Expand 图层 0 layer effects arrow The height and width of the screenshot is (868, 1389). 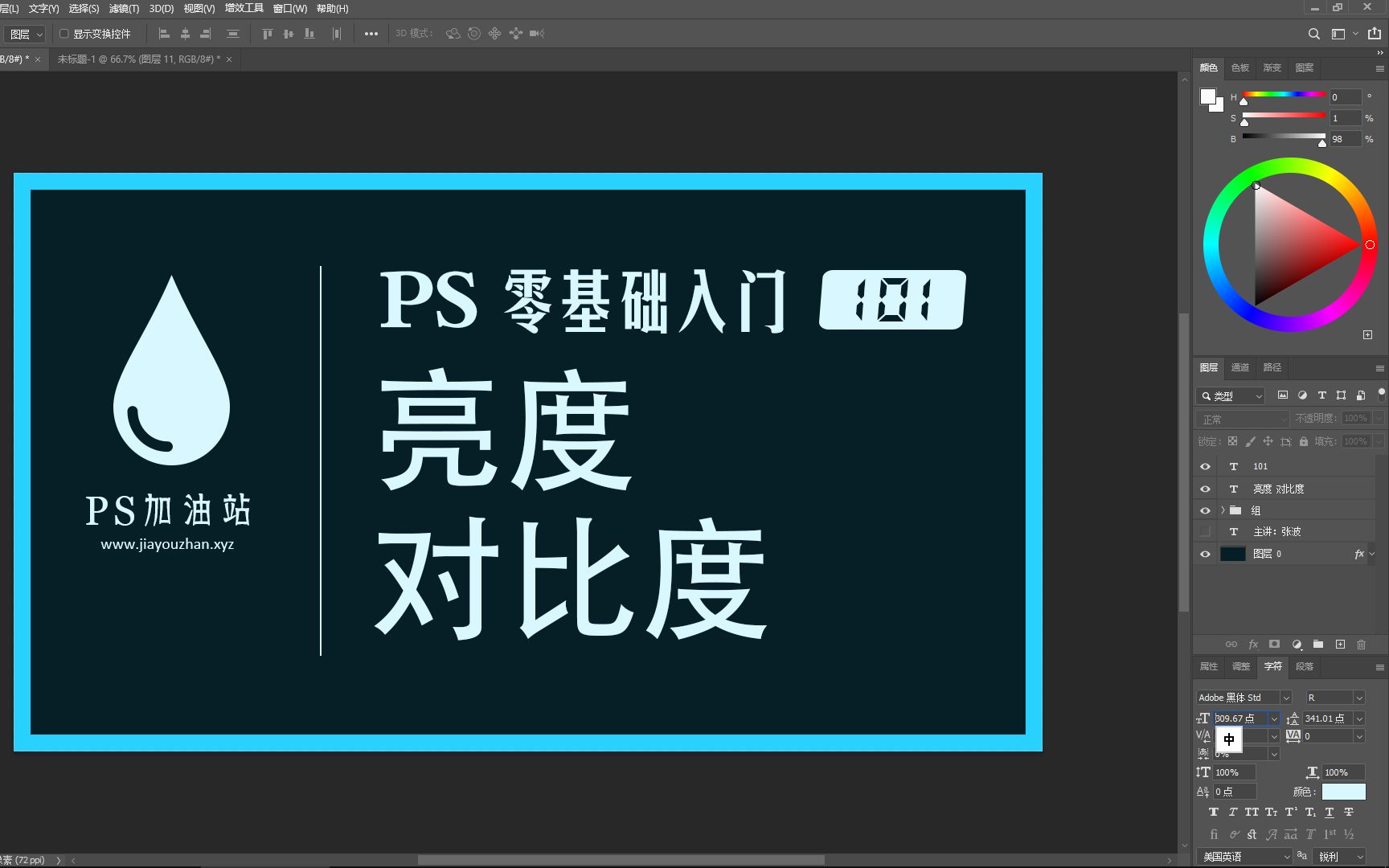click(1372, 554)
